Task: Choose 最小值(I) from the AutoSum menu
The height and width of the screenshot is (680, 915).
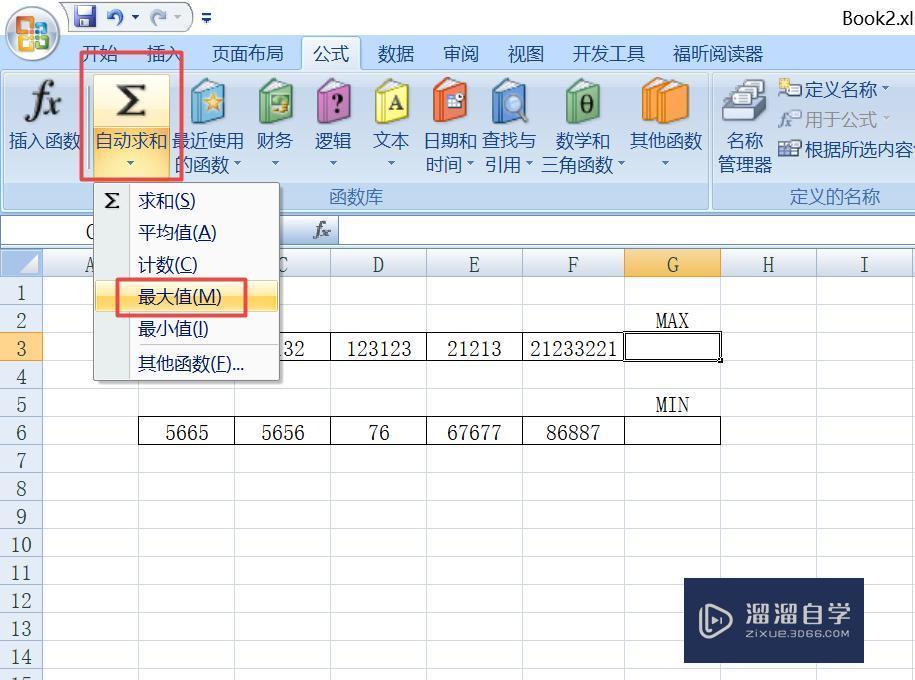Action: pos(186,329)
